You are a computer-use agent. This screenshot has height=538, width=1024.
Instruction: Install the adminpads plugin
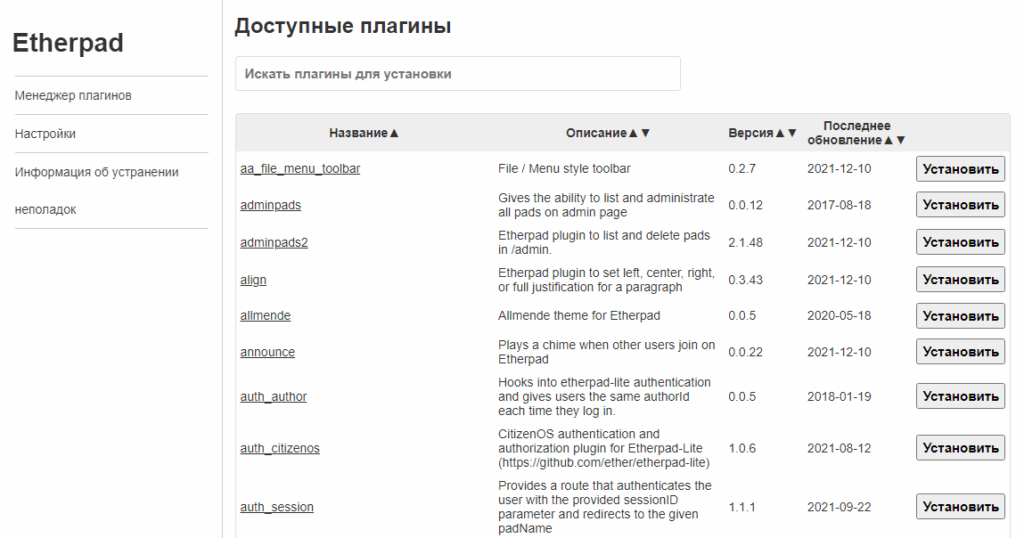pyautogui.click(x=960, y=205)
